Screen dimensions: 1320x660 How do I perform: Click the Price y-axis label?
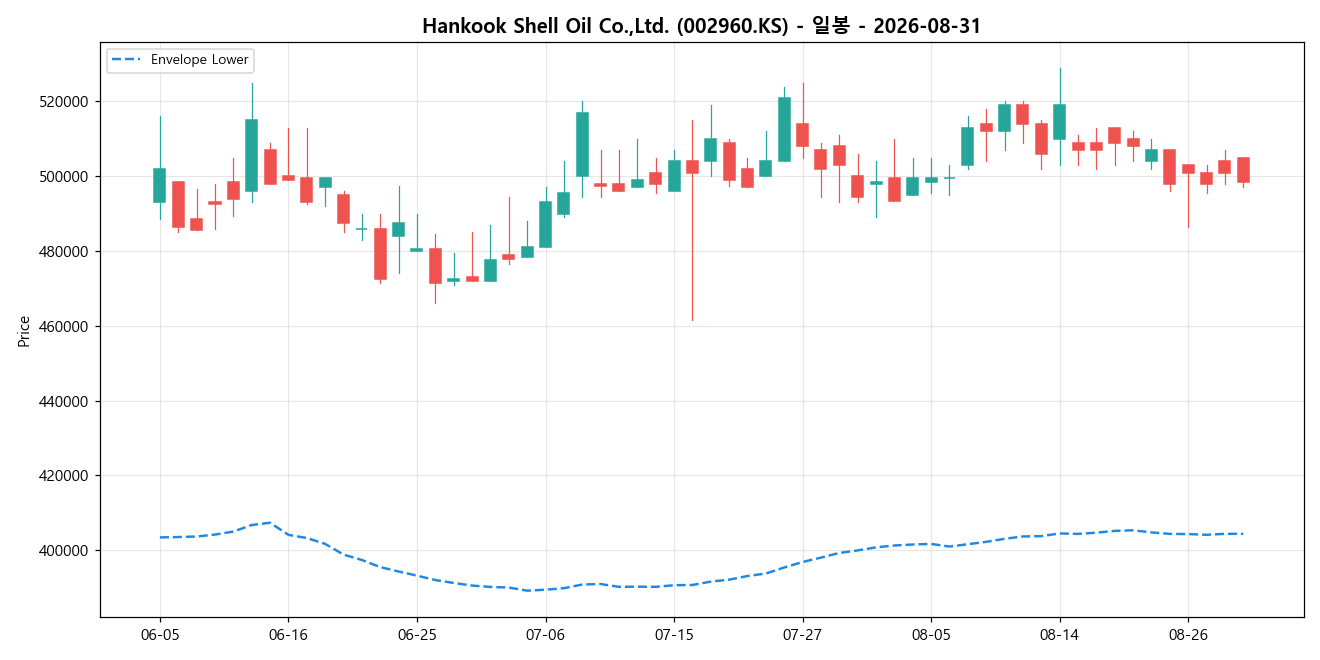tap(24, 330)
